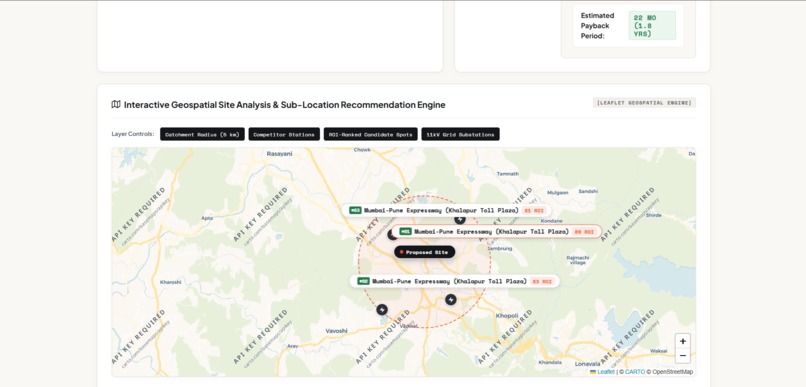Open the #02 Khalapur Toll Plaza candidate label
Viewport: 806px width, 387px height.
point(455,281)
